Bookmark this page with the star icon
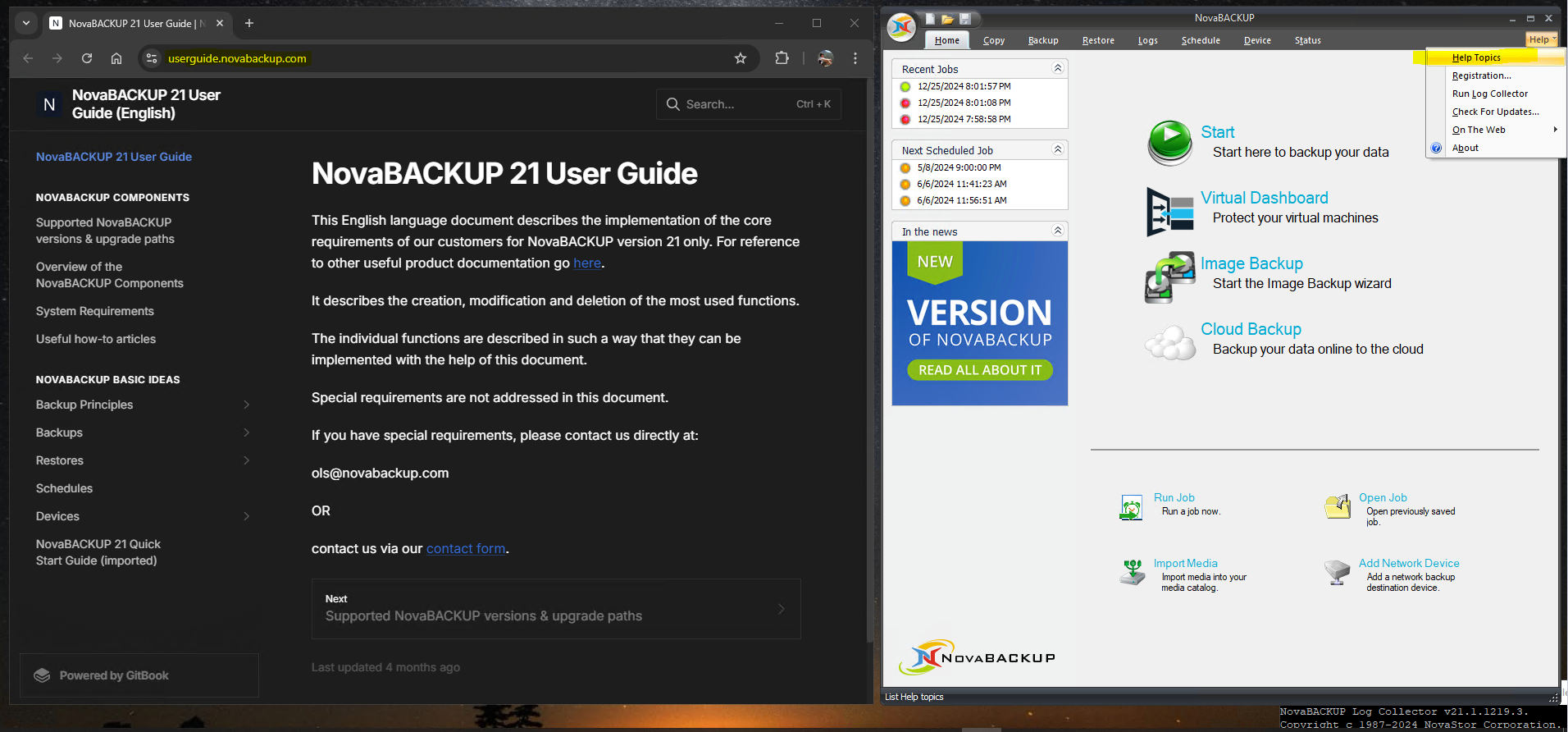 (741, 58)
